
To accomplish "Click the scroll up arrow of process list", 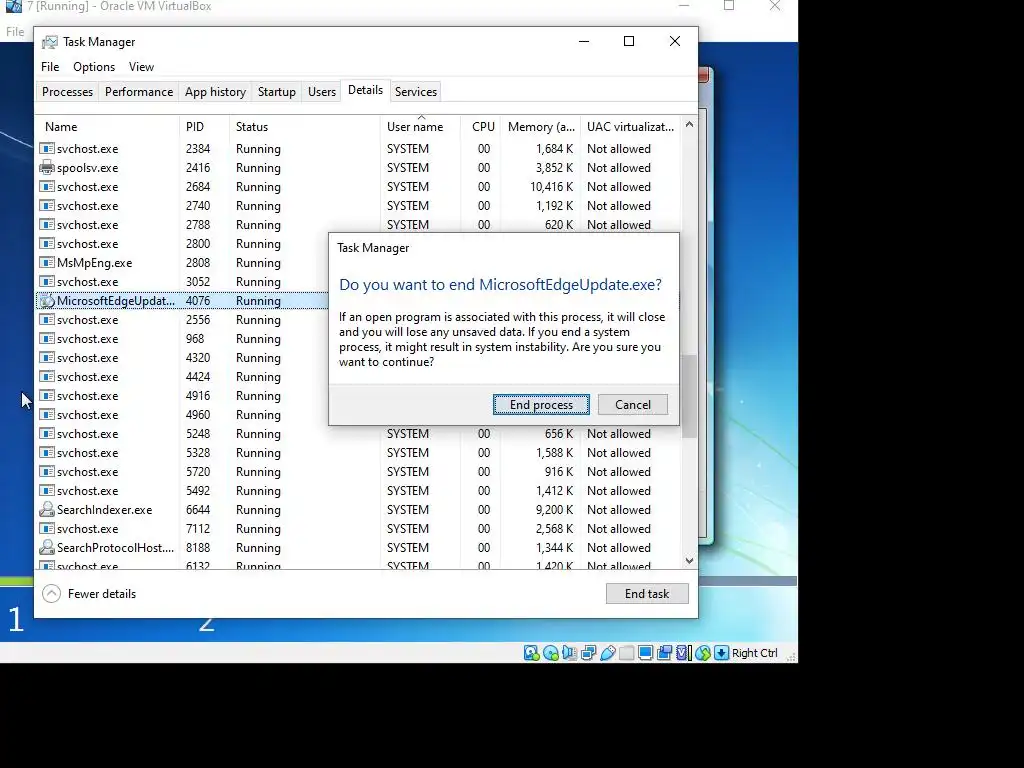I will point(689,124).
